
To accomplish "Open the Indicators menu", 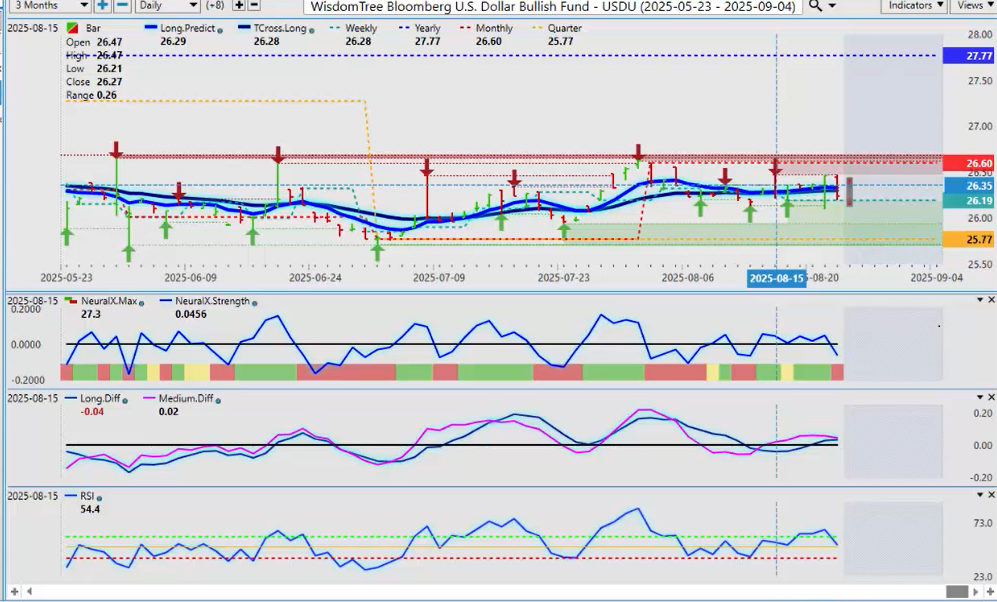I will click(x=915, y=6).
